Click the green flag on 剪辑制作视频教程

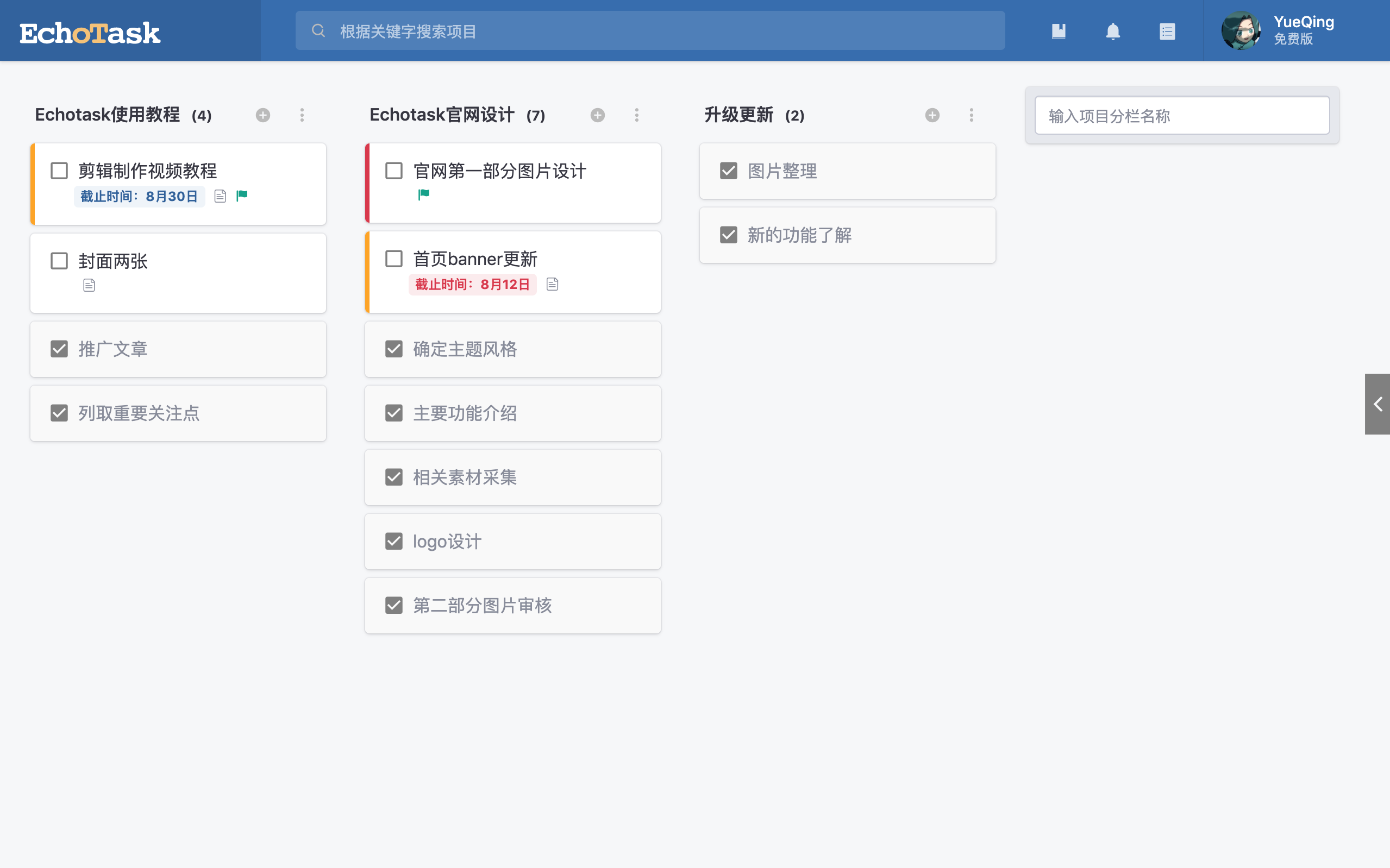tap(242, 196)
